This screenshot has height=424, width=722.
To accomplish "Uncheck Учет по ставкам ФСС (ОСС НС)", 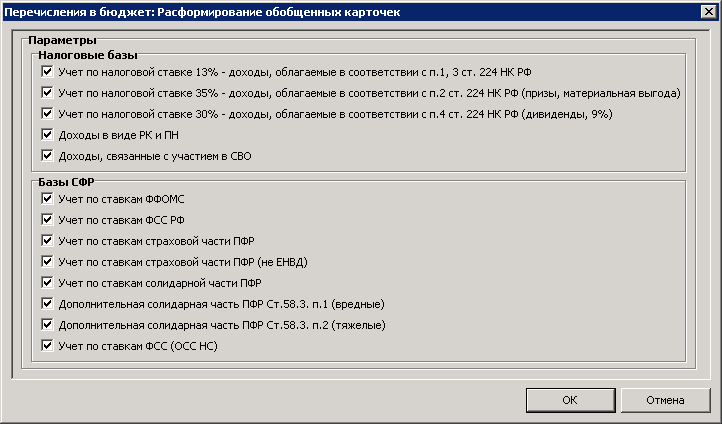I will tap(47, 346).
